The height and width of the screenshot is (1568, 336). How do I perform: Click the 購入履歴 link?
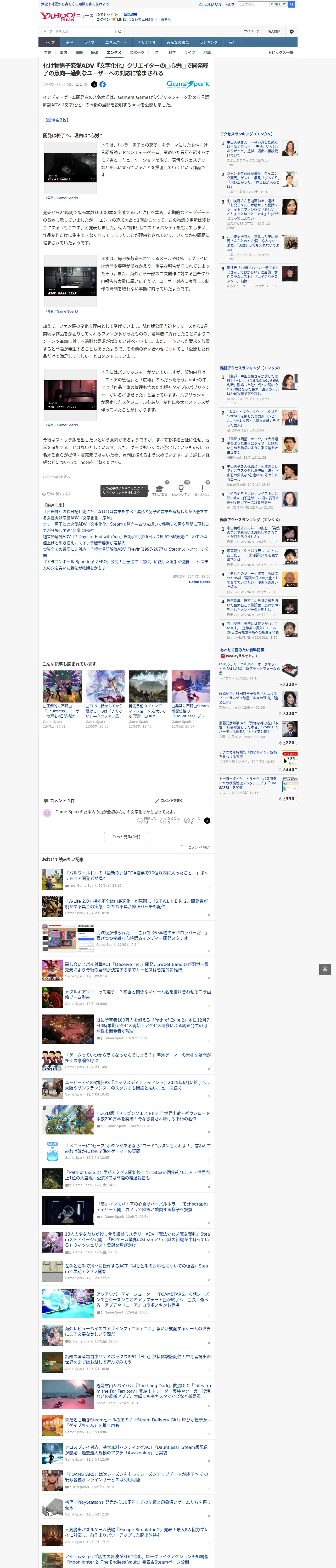(x=274, y=31)
